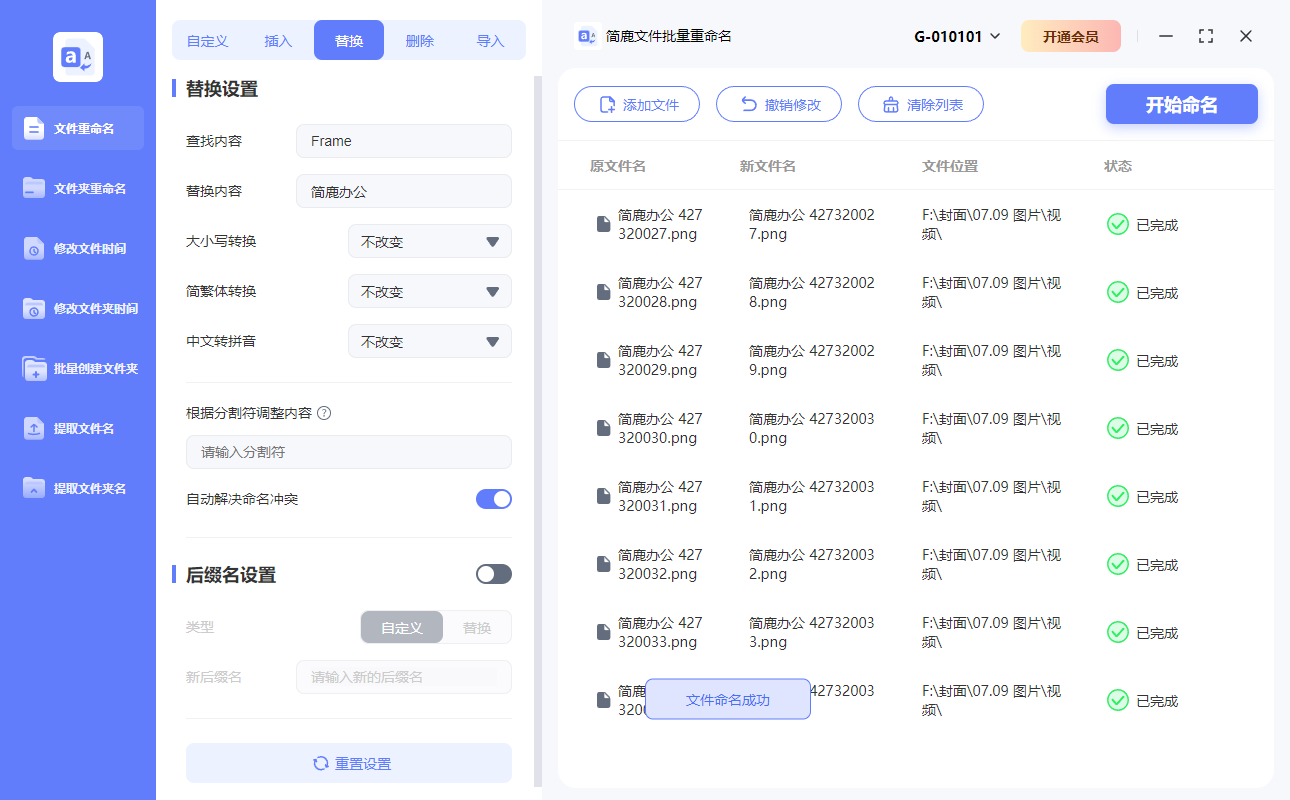This screenshot has height=800, width=1290.
Task: Click the 文件位置 column header
Action: [x=950, y=166]
